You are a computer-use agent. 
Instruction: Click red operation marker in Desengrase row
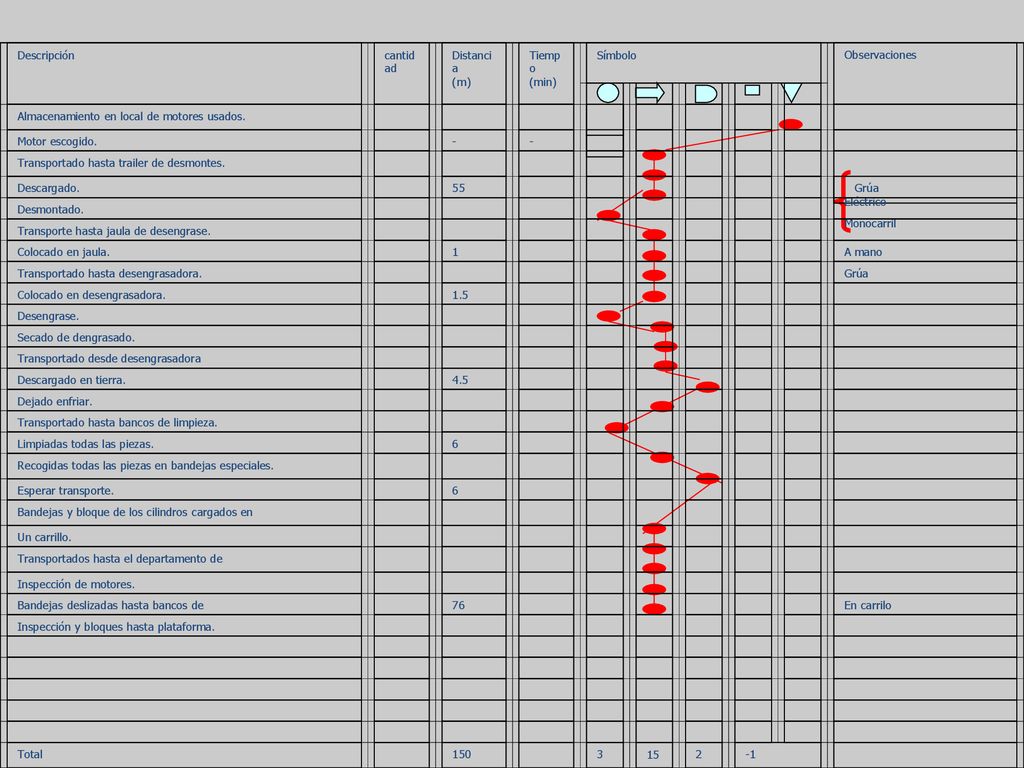609,316
